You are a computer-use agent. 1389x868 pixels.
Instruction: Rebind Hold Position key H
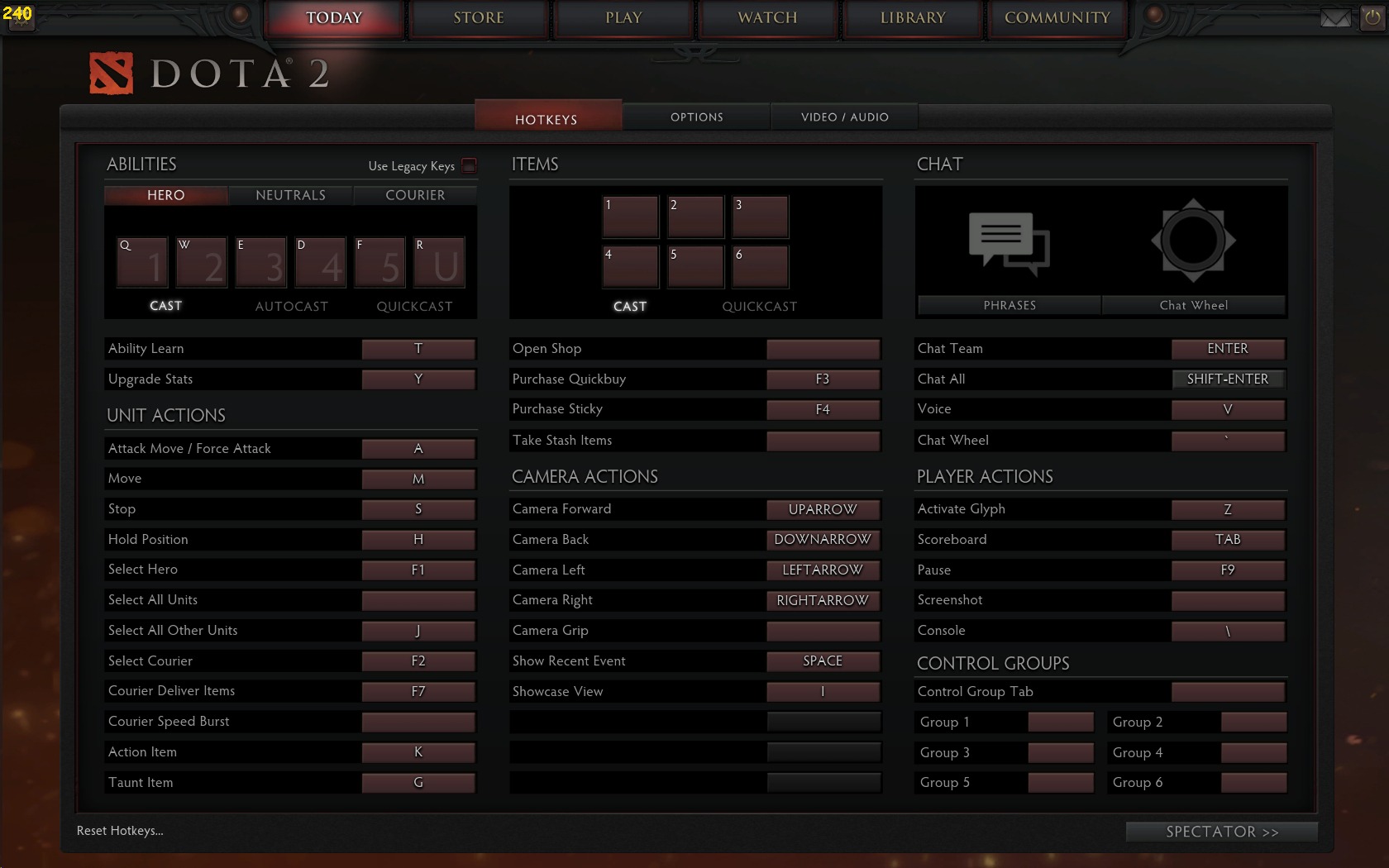[418, 540]
